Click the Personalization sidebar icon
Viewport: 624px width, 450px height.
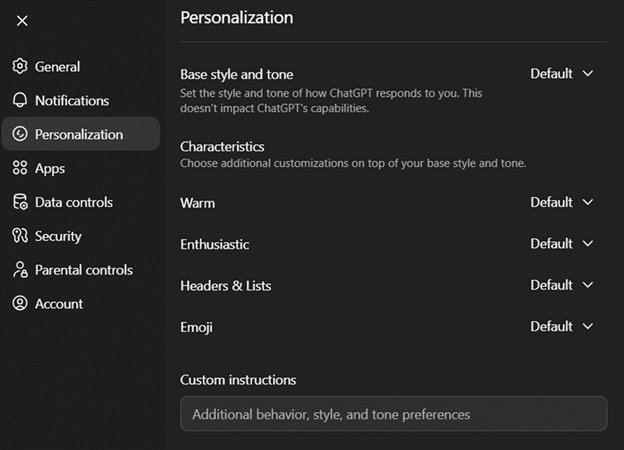click(20, 134)
